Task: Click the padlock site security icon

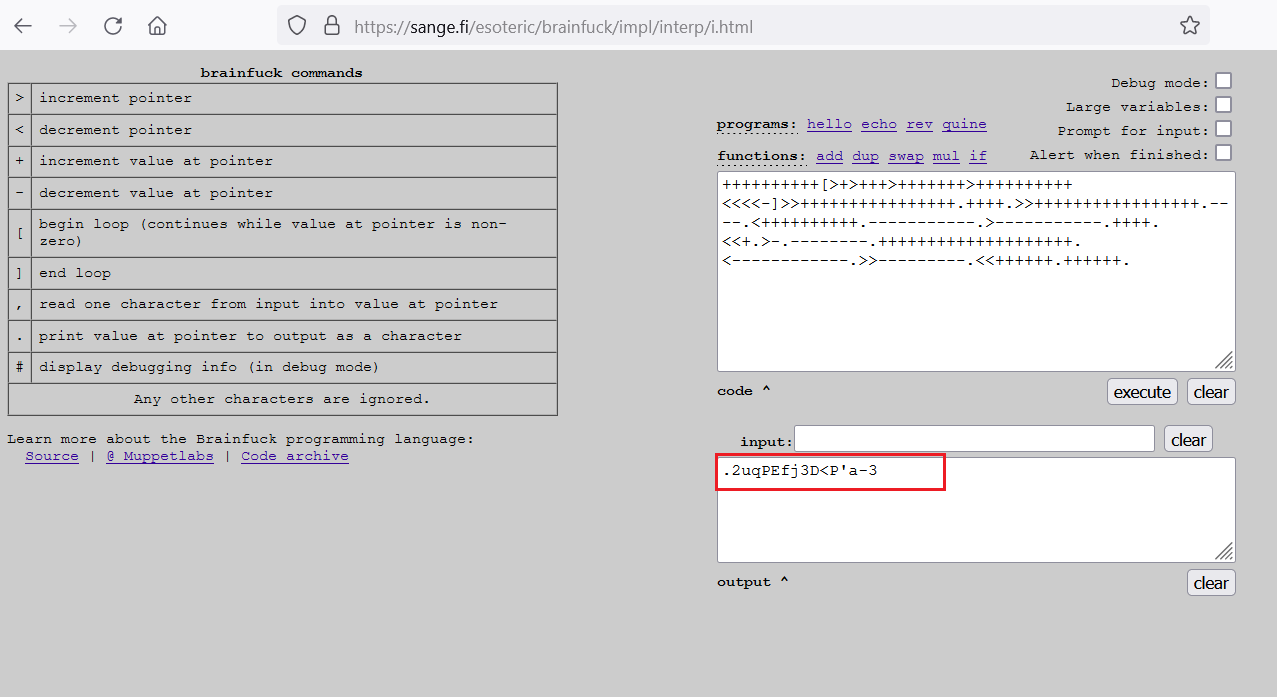Action: 332,26
